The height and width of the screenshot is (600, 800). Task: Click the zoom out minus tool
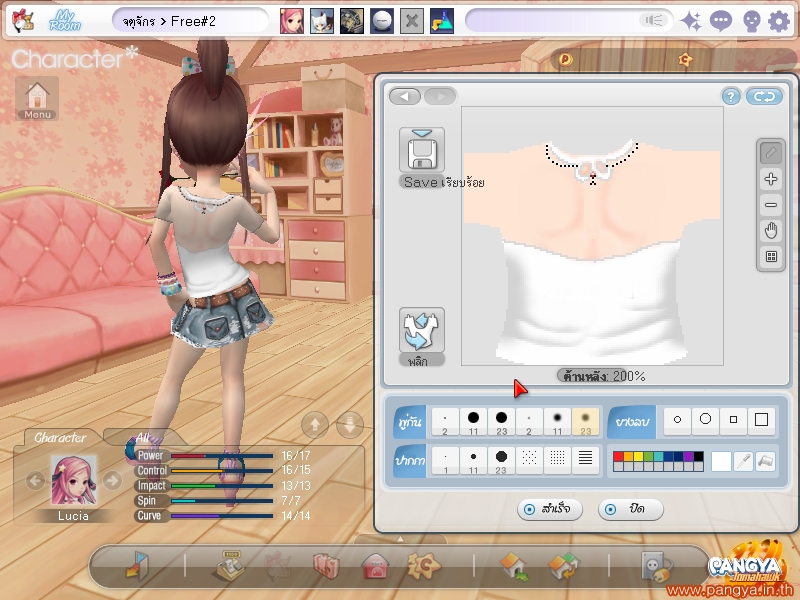[x=770, y=205]
